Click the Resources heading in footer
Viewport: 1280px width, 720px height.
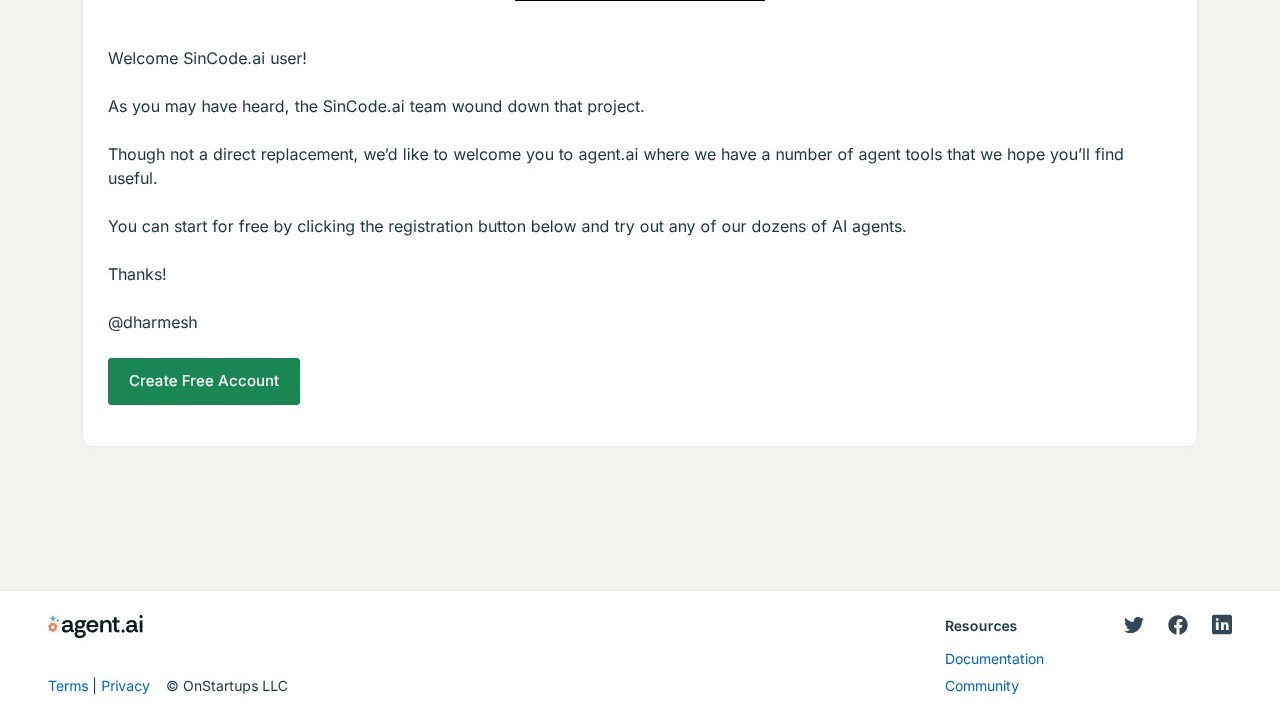(980, 626)
